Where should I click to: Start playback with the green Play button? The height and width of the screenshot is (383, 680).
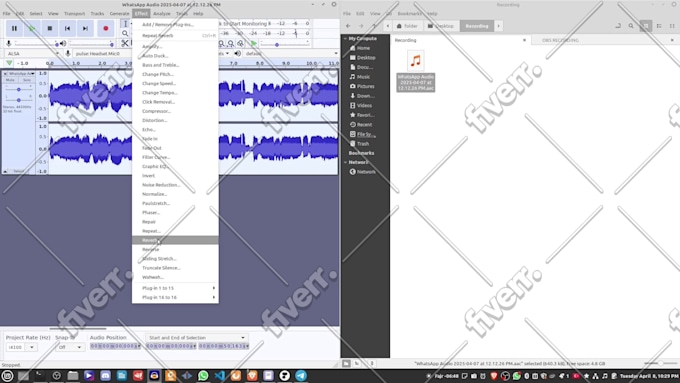click(x=32, y=29)
